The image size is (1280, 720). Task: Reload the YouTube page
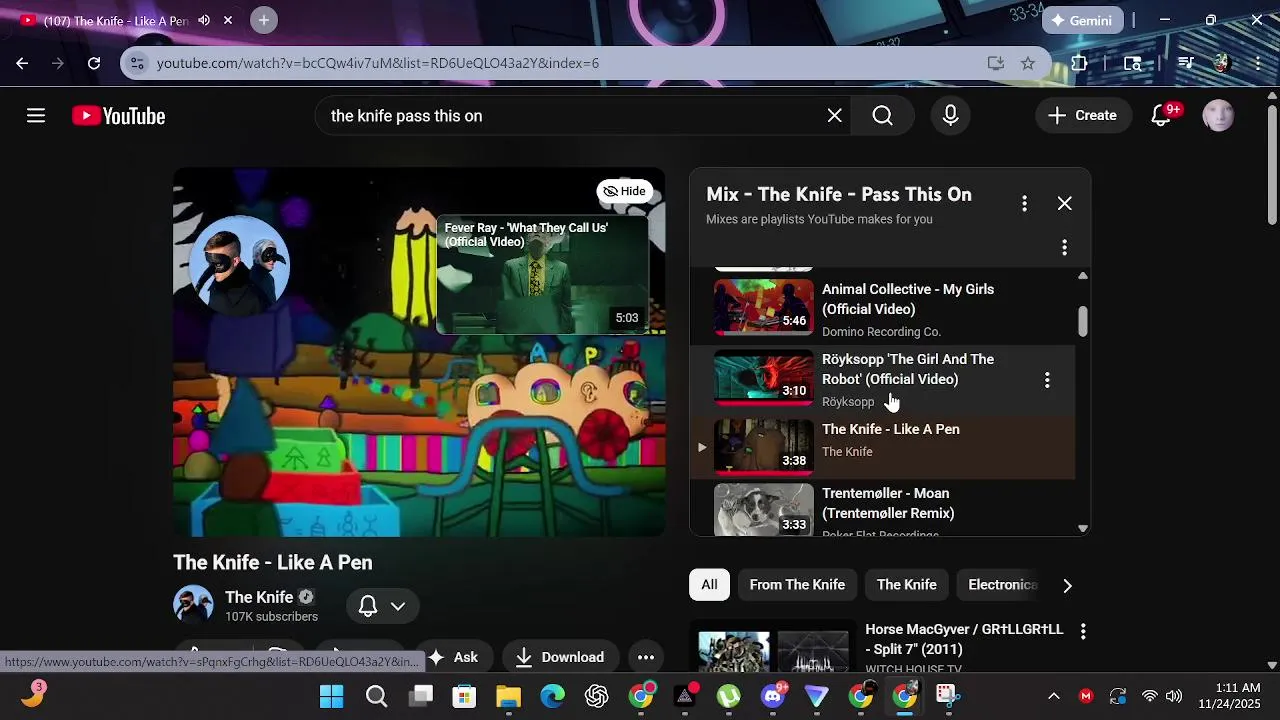coord(94,63)
